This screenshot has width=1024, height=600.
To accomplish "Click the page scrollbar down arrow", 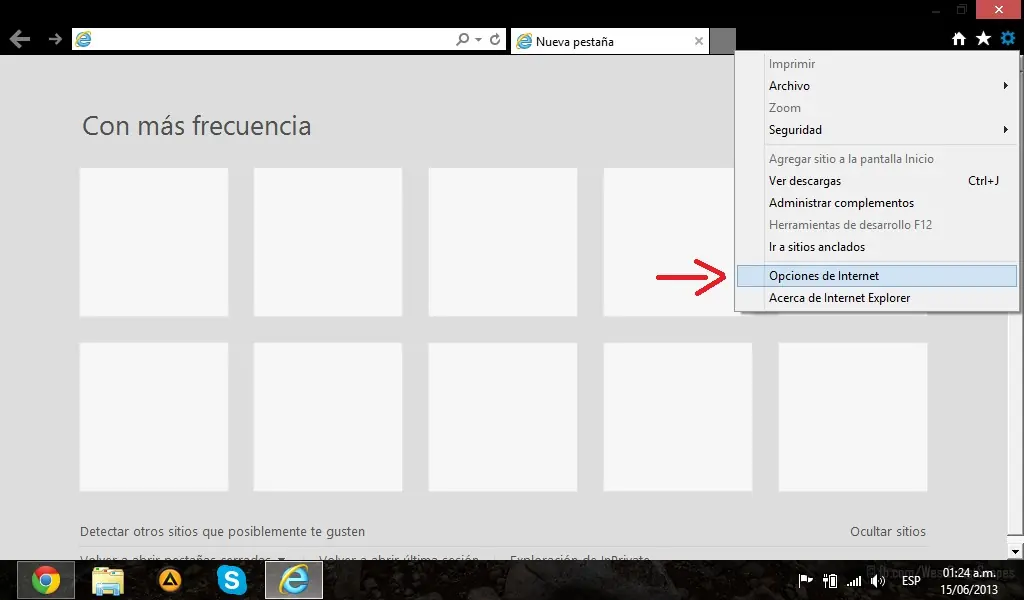I will coord(1016,551).
